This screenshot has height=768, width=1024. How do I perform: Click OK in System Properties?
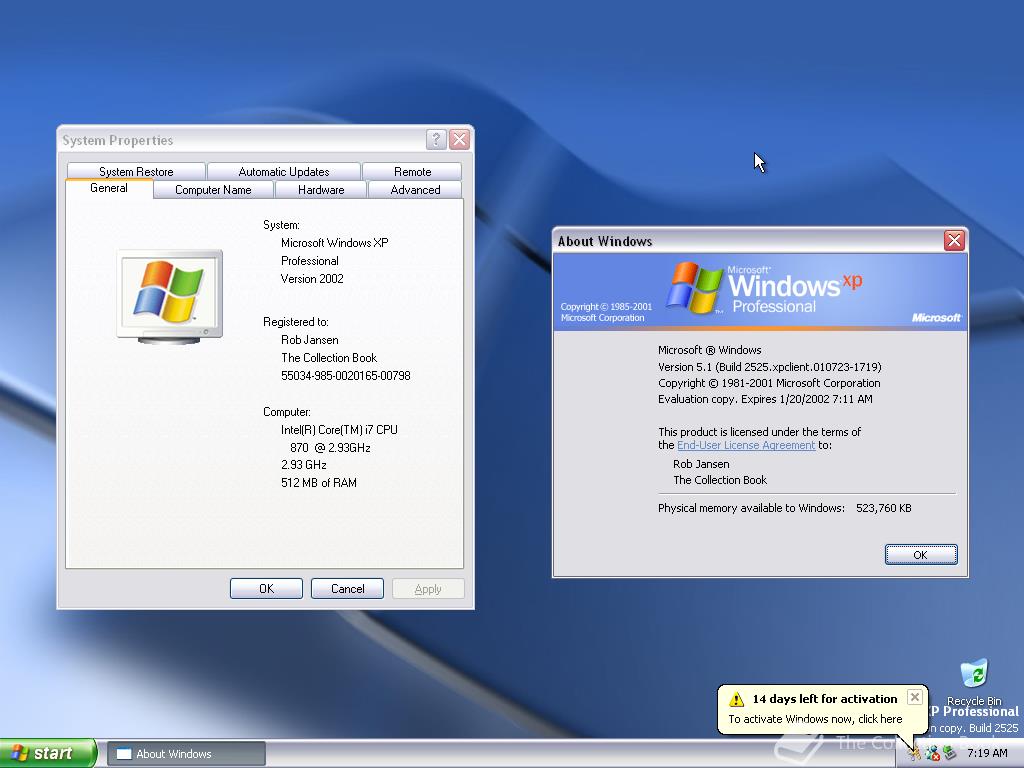pos(266,588)
